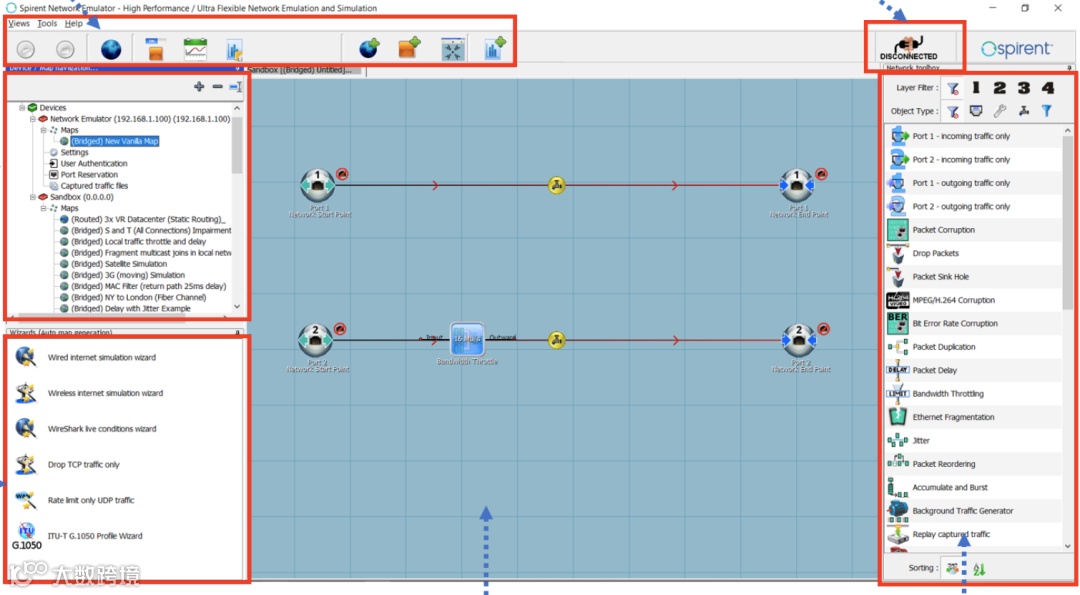The image size is (1080, 595).
Task: Click alphabetical sorting icon in toolbox
Action: point(979,570)
